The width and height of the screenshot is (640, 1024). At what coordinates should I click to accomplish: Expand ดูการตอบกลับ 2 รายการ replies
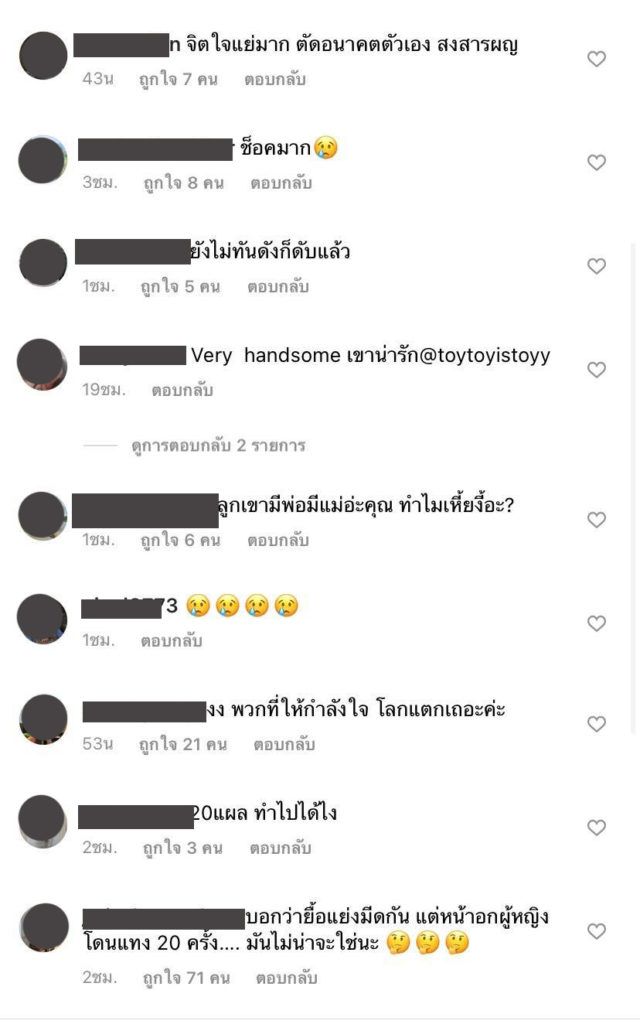click(218, 446)
